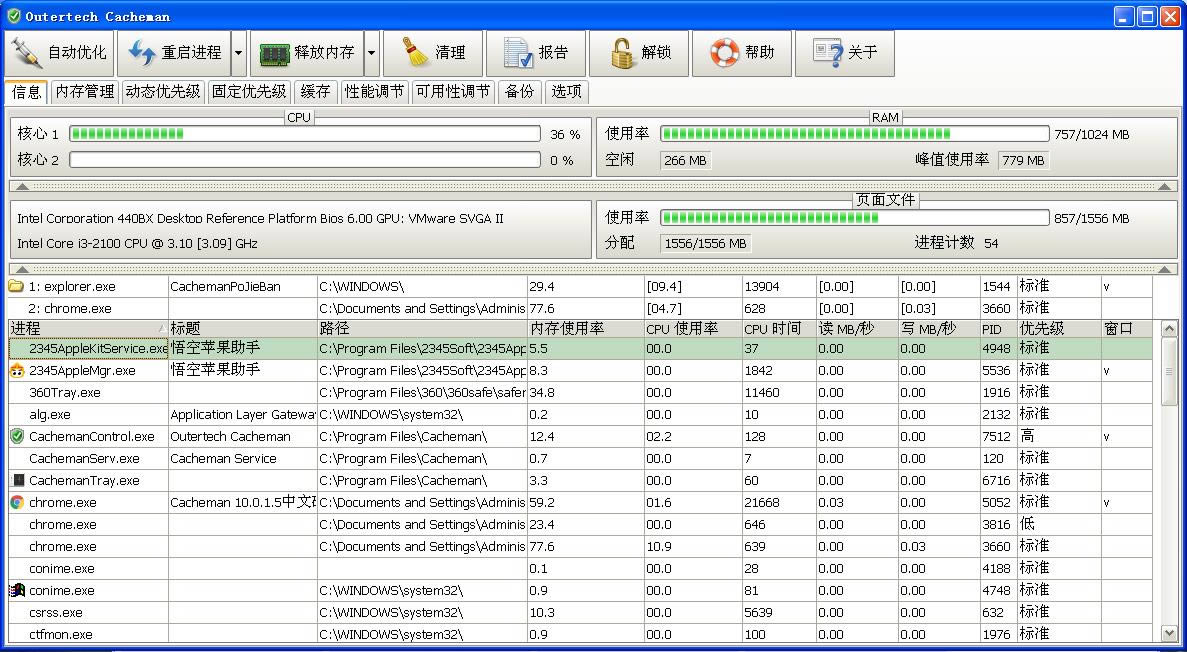Click the 空闲 266 MB value
The height and width of the screenshot is (652, 1187).
pyautogui.click(x=686, y=161)
